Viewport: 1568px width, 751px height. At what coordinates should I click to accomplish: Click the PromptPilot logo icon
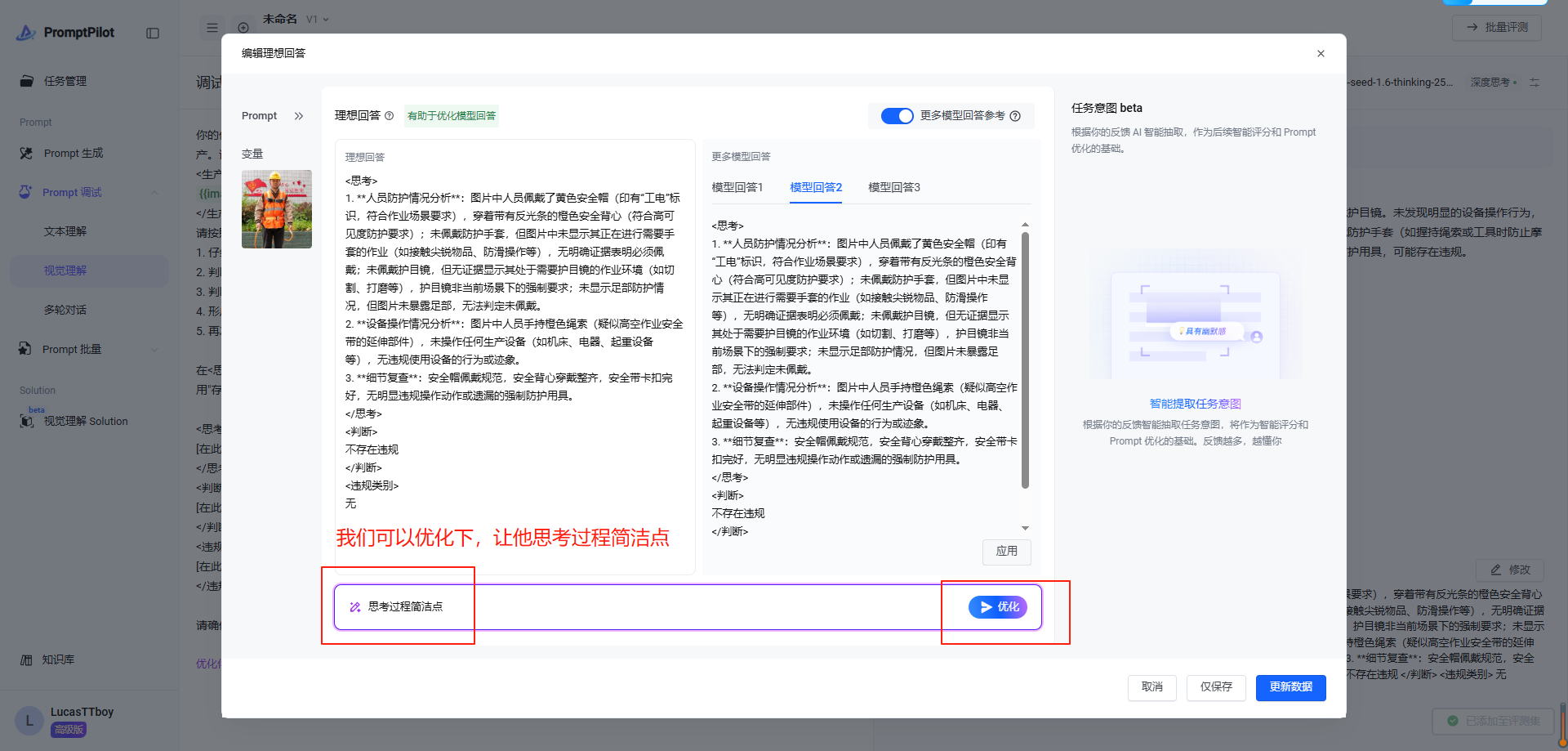pyautogui.click(x=26, y=33)
